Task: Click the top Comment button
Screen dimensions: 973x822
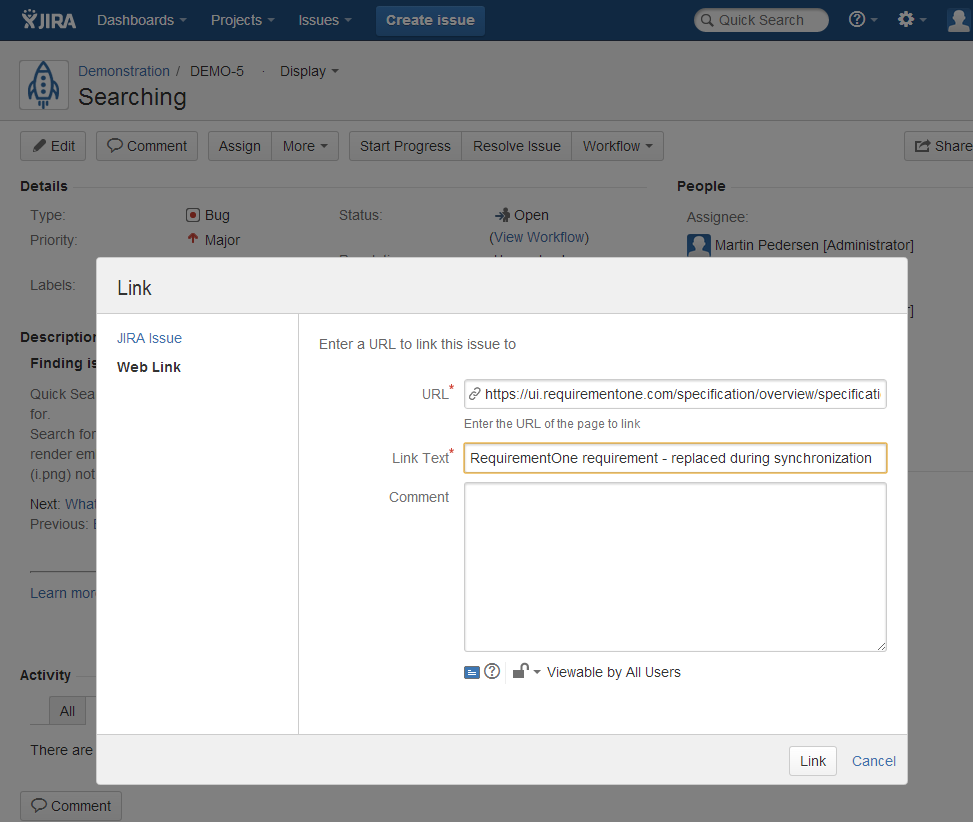Action: pyautogui.click(x=147, y=146)
